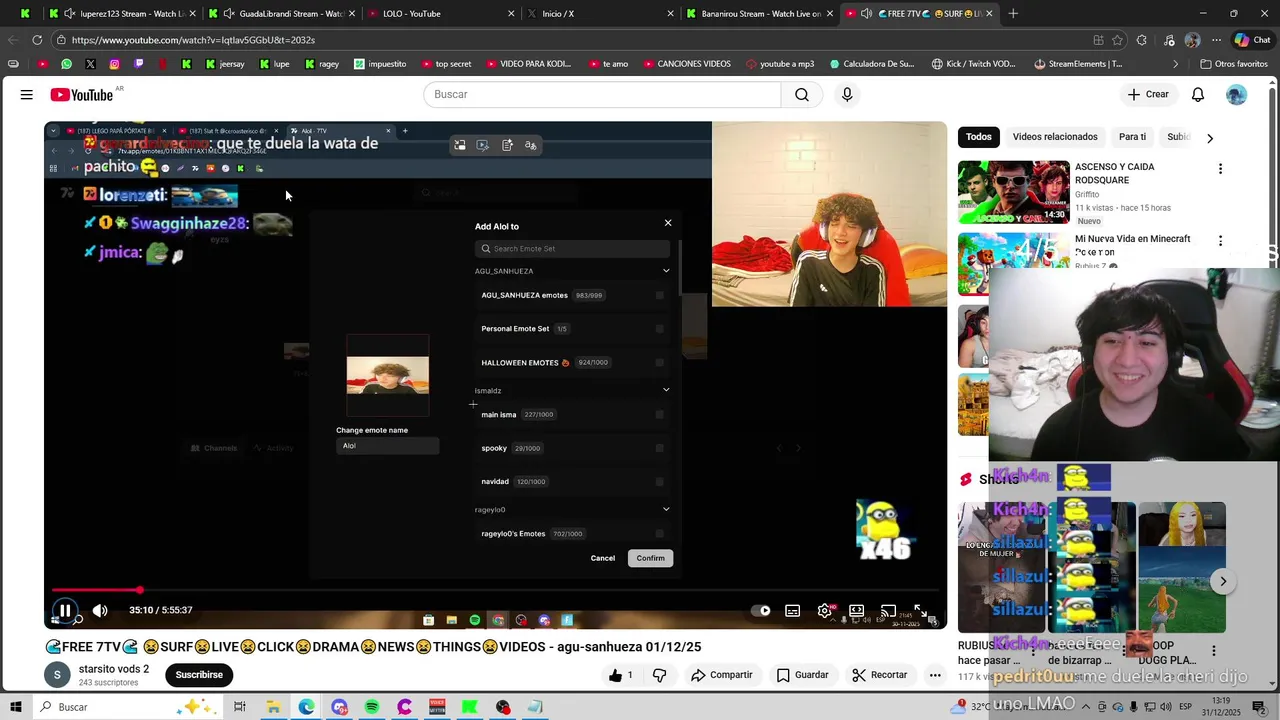
Task: Open more video actions ellipsis
Action: 935,675
